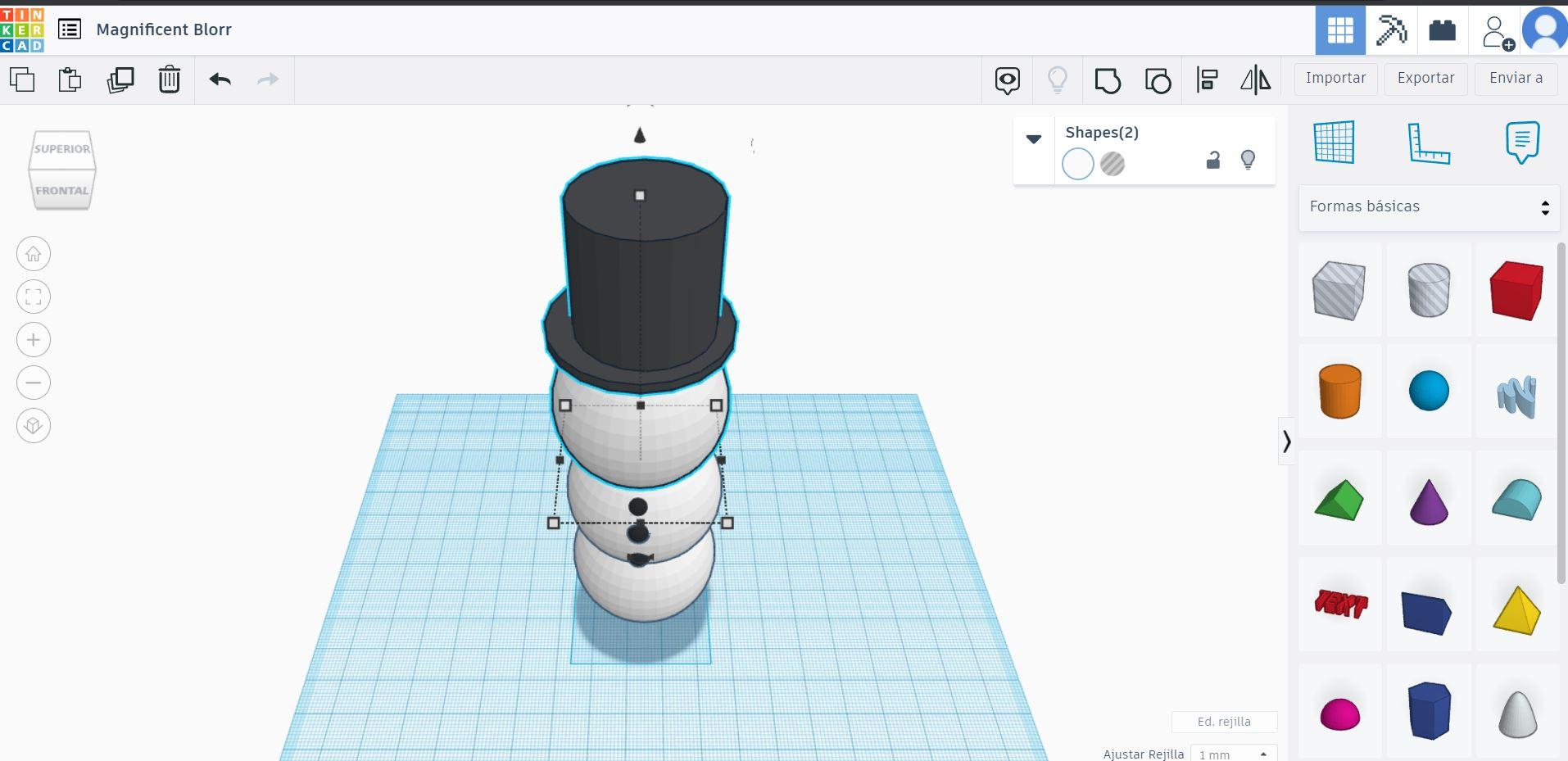
Task: Click the shapes panel scrollbar
Action: (x=1563, y=414)
